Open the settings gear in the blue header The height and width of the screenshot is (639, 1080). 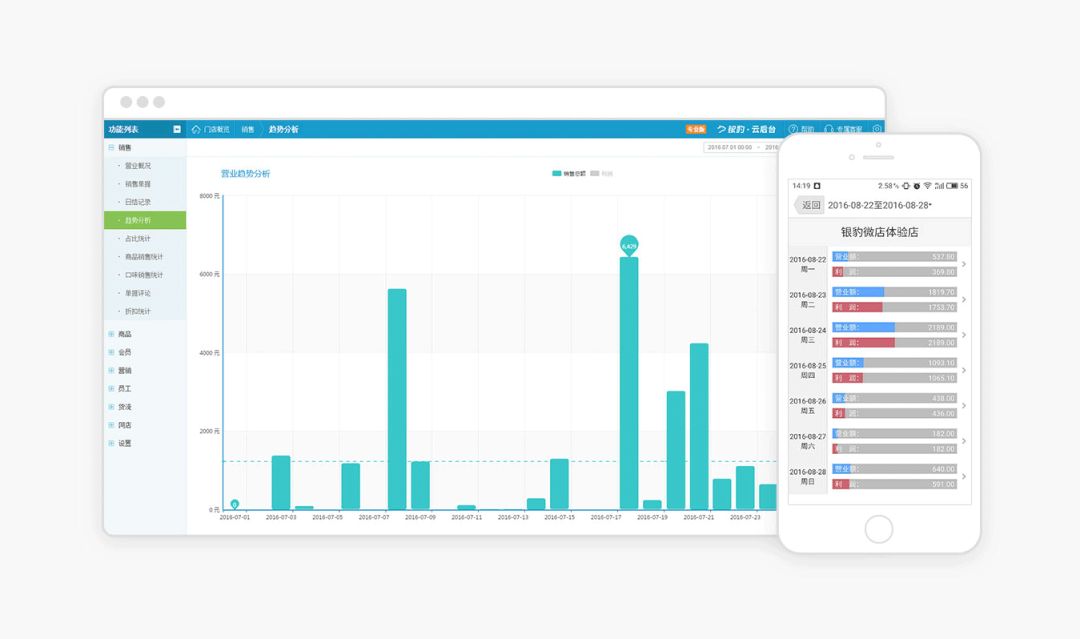tap(877, 129)
